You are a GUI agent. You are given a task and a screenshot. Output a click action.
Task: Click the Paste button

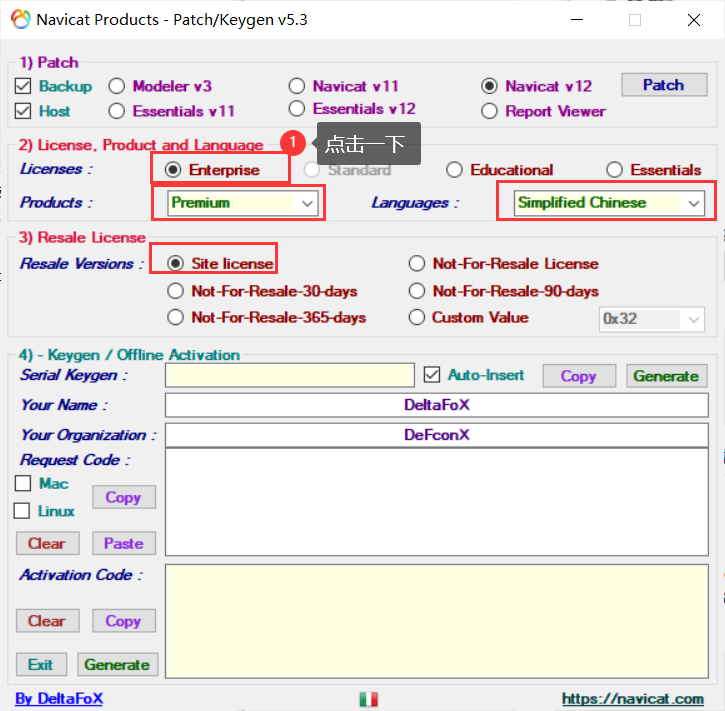[x=124, y=543]
